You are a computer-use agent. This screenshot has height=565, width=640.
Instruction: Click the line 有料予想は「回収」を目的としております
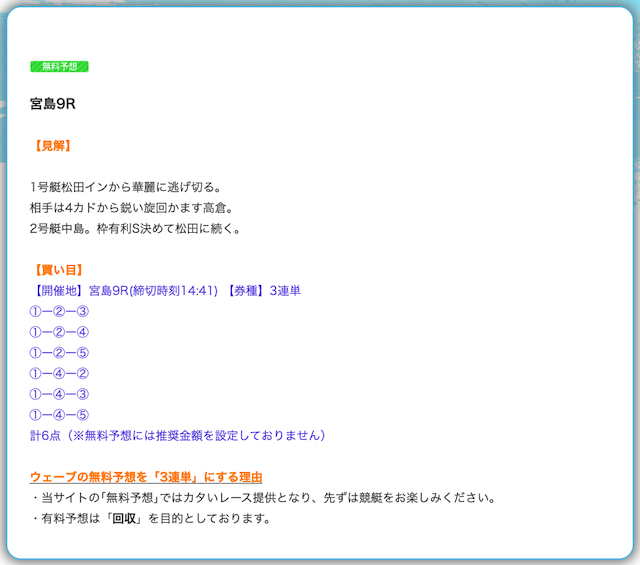tap(151, 519)
